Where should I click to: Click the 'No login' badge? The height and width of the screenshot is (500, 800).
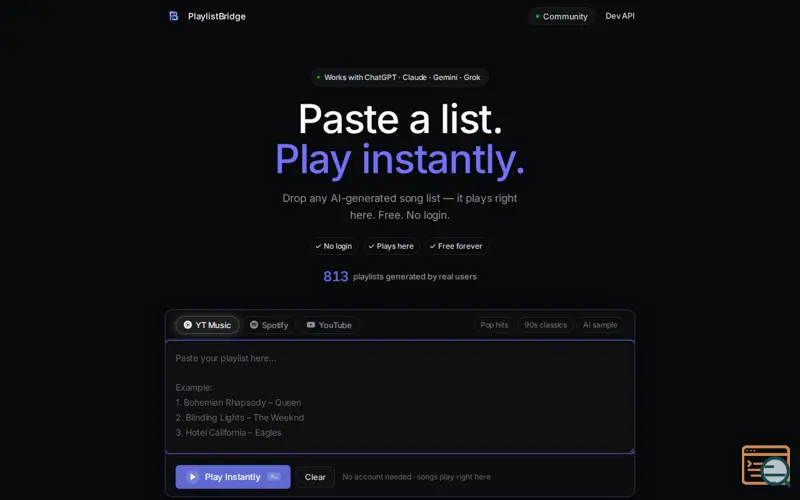point(334,246)
